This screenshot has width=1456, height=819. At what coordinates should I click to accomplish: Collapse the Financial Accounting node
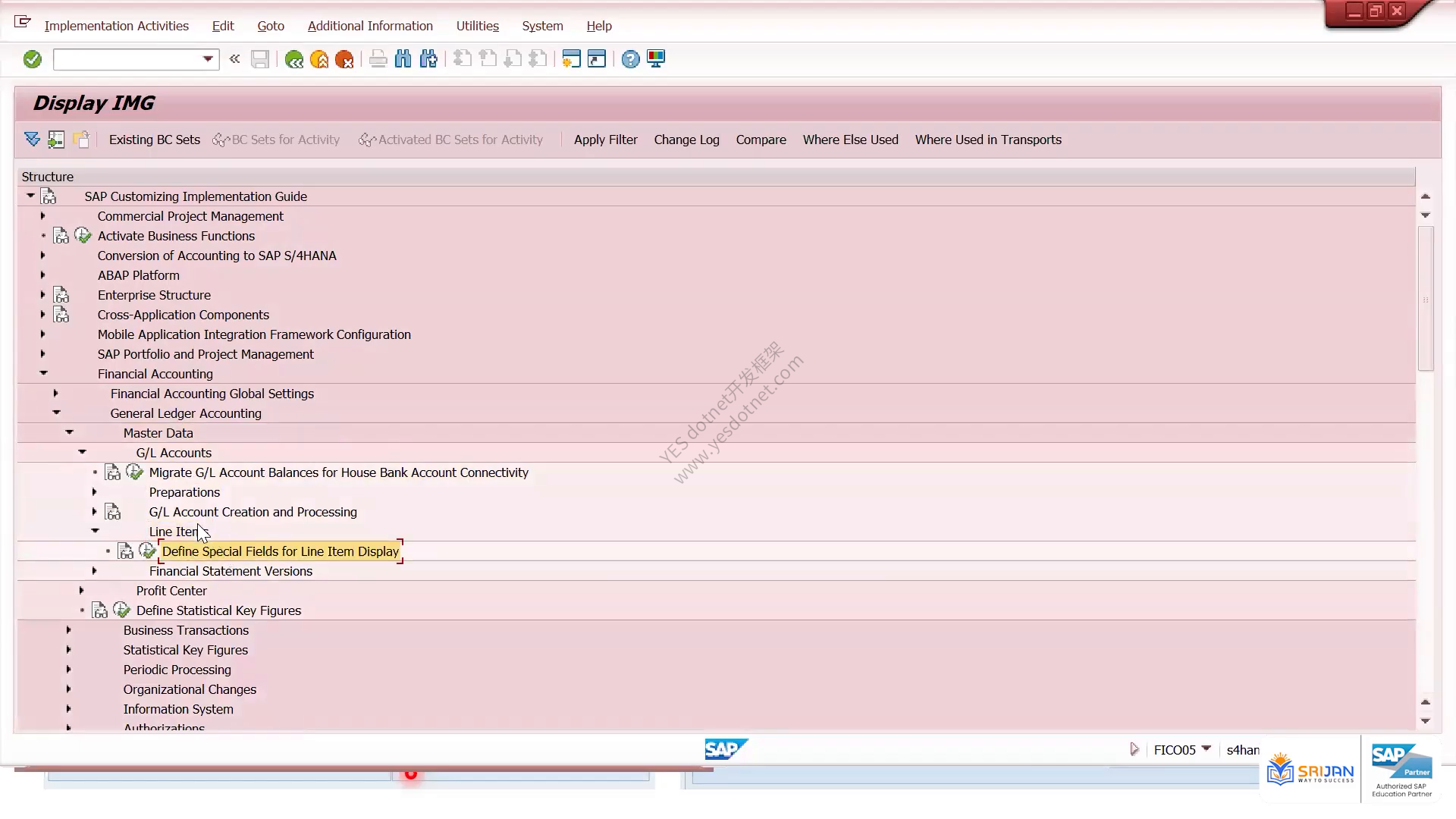(43, 373)
